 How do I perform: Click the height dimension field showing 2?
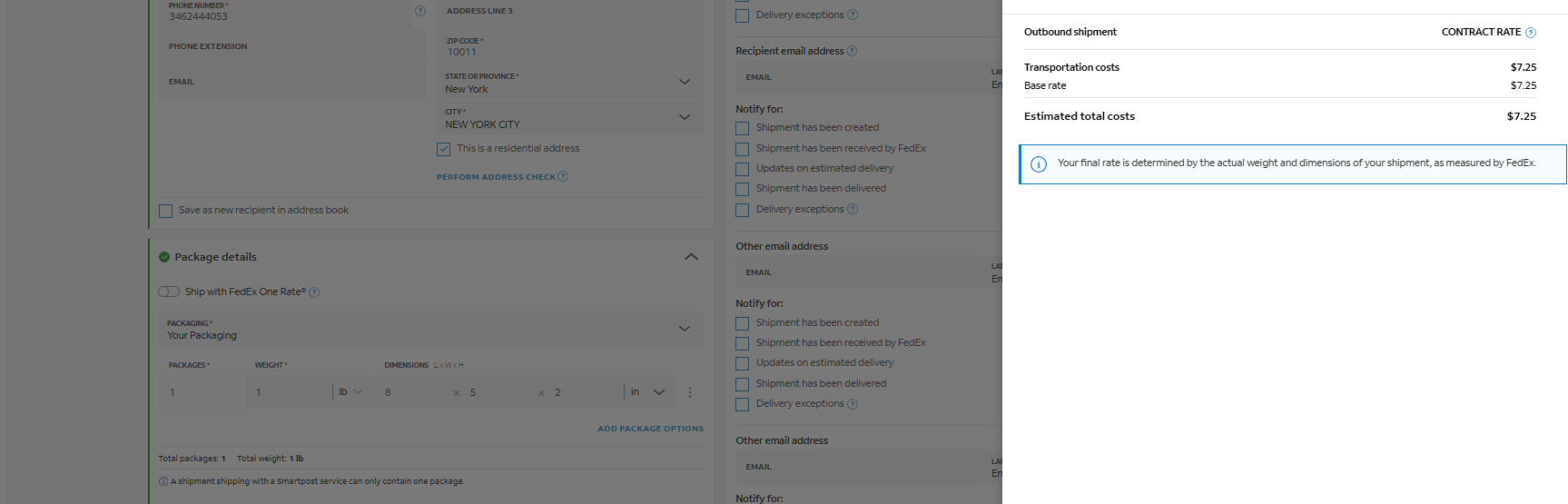(585, 392)
